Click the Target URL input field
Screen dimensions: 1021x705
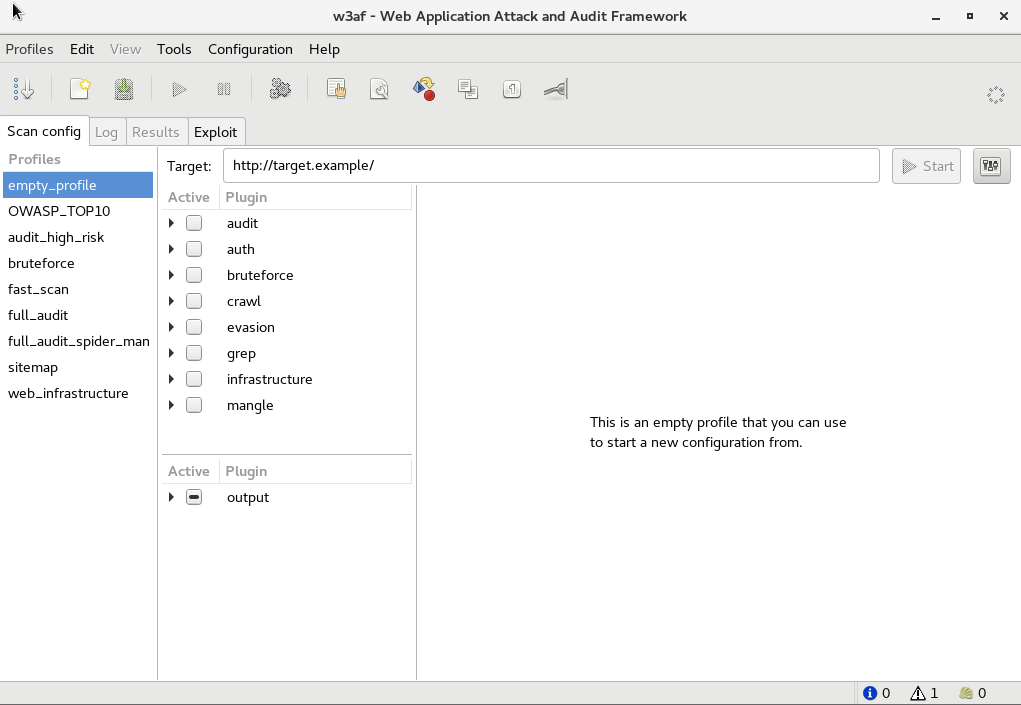tap(550, 166)
